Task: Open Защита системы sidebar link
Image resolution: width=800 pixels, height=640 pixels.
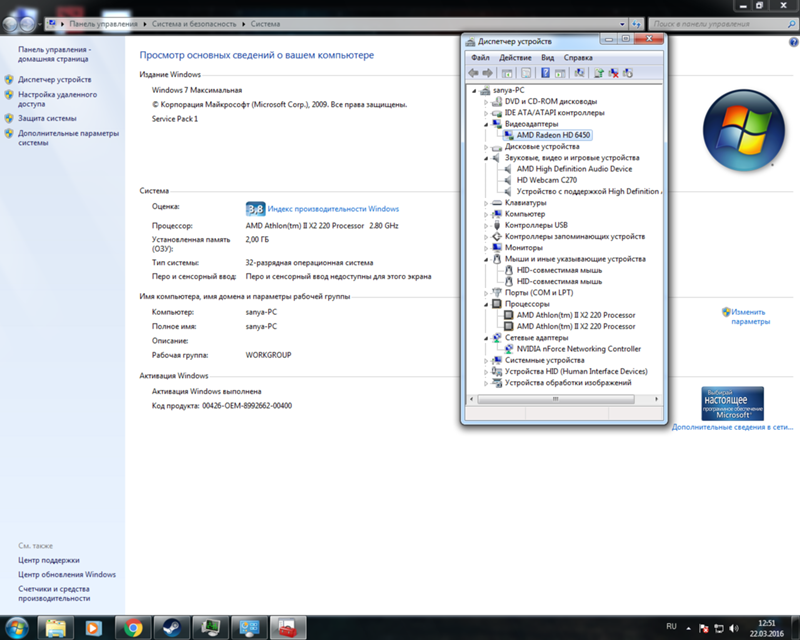Action: [x=47, y=118]
